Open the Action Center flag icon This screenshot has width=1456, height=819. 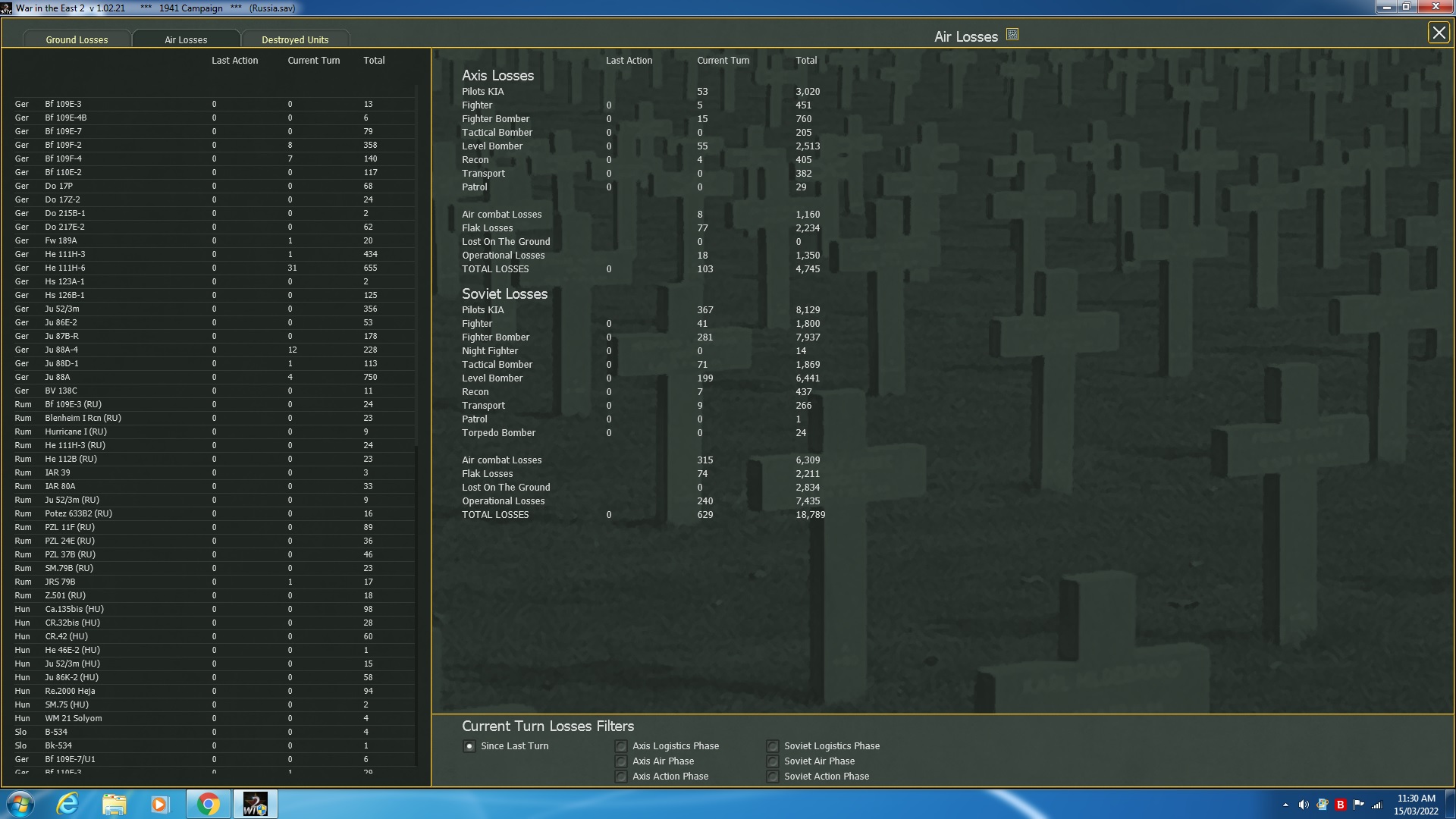pos(1359,805)
